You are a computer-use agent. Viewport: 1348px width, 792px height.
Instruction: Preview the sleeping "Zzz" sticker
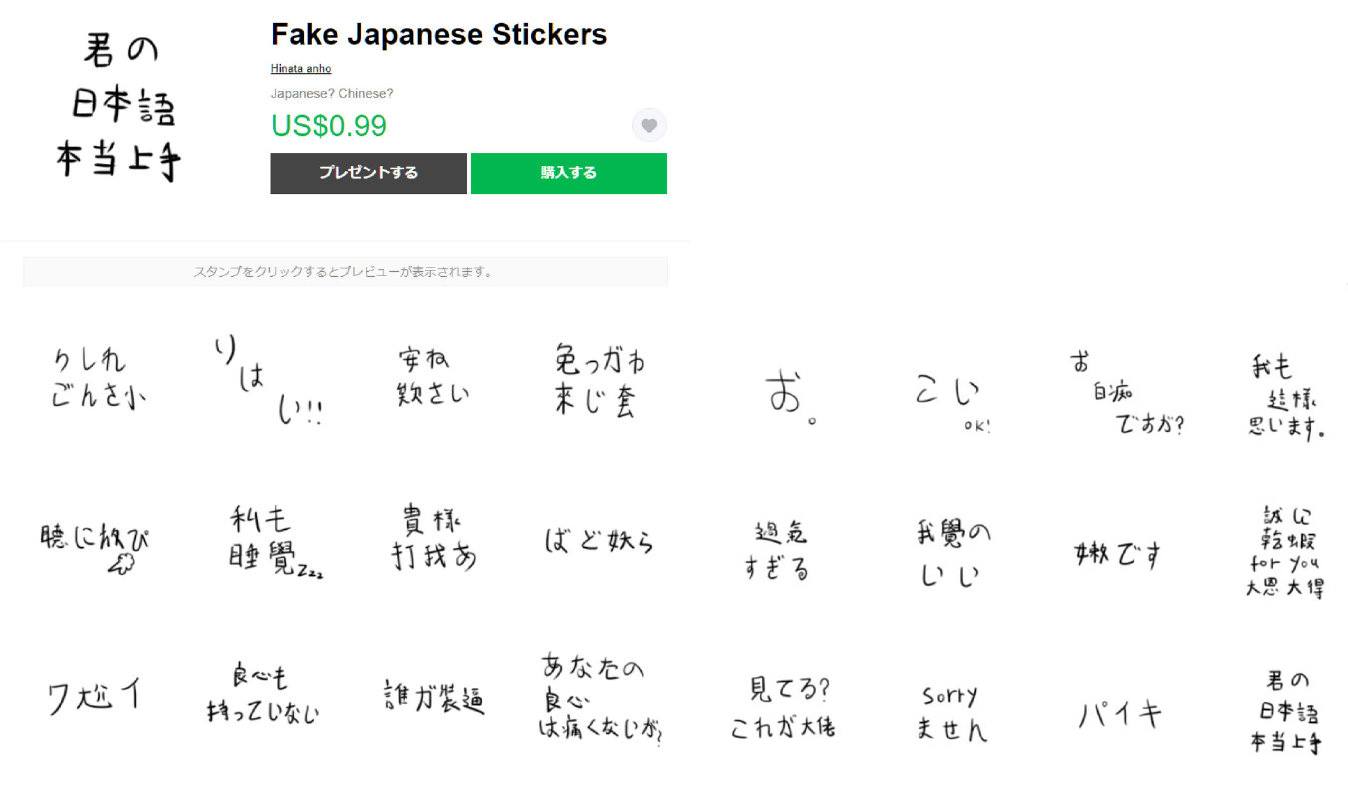[270, 543]
